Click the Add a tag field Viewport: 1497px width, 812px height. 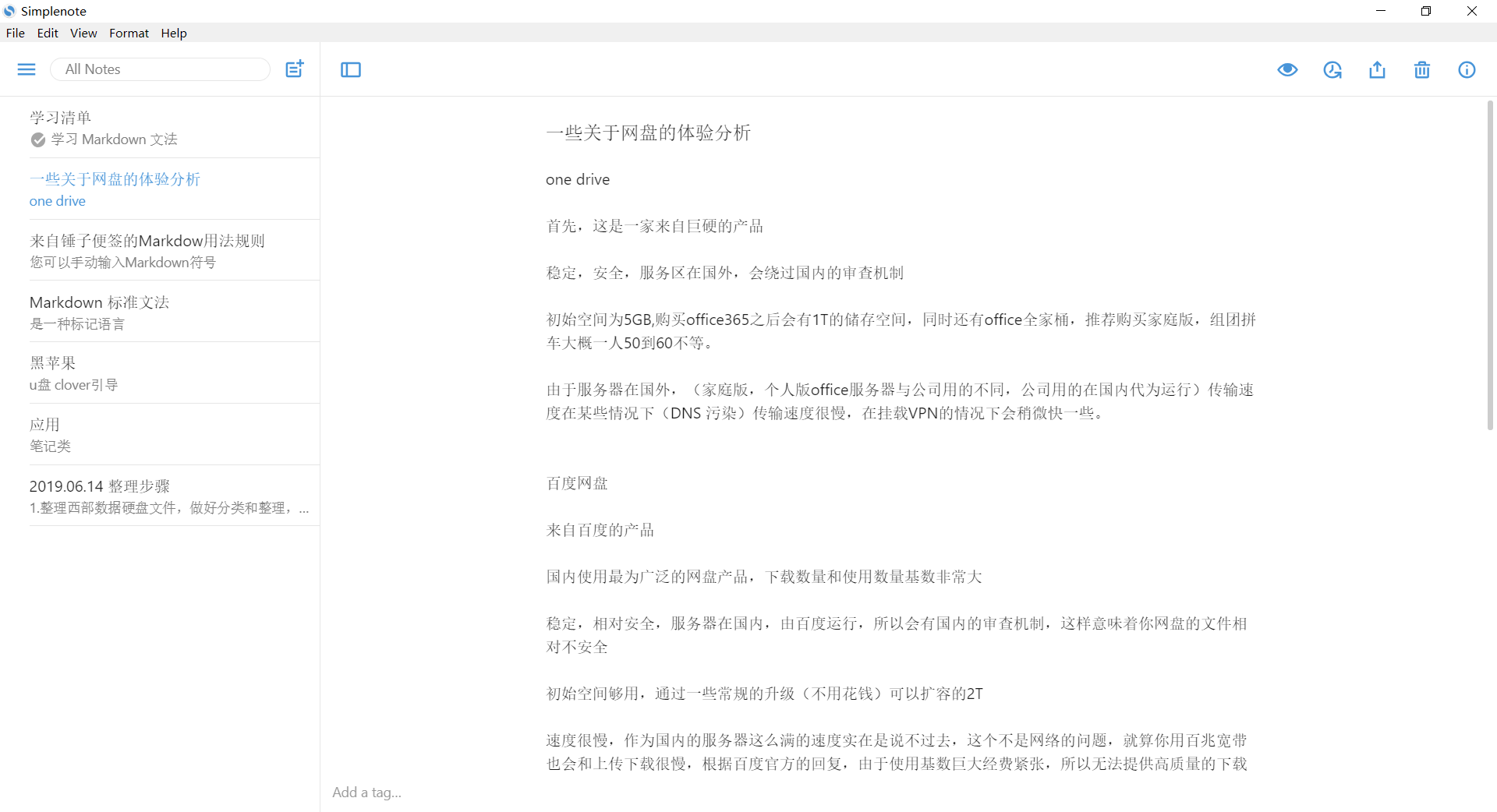pyautogui.click(x=366, y=793)
